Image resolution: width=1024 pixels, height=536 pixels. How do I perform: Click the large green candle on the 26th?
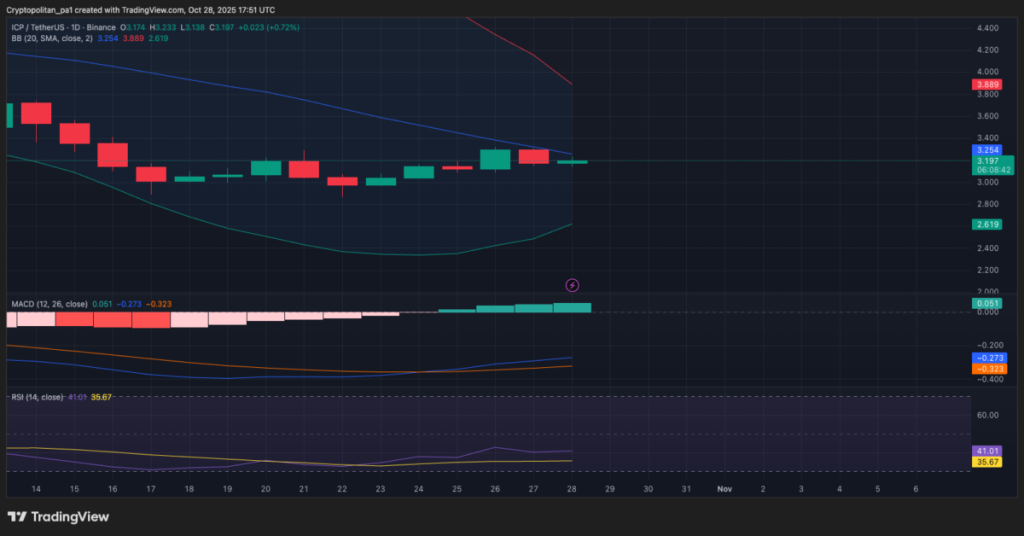tap(495, 159)
